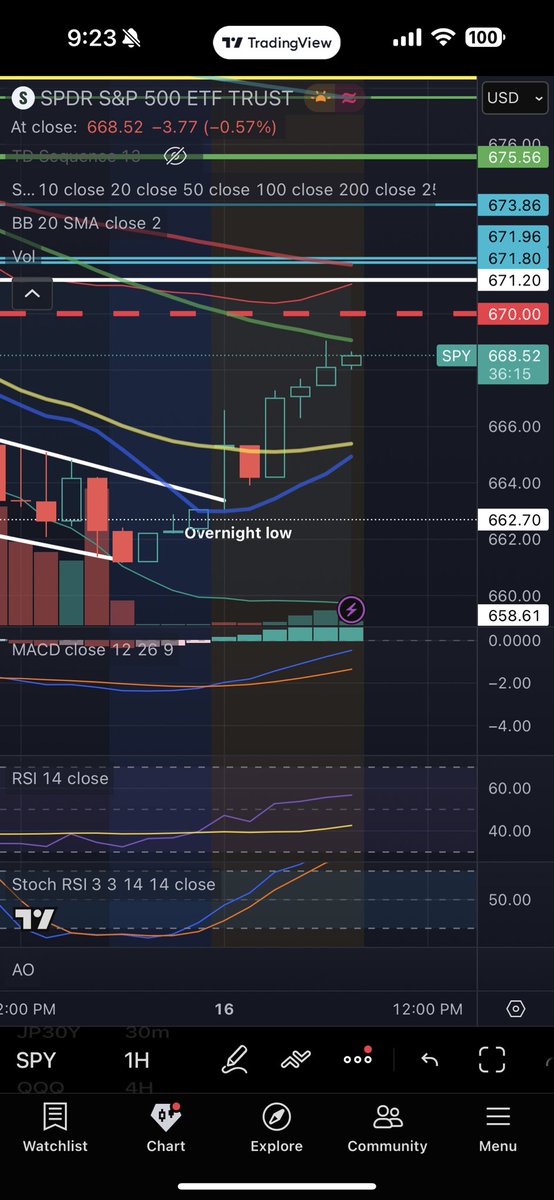The width and height of the screenshot is (554, 1200).
Task: Tap the latest hourly candlestick
Action: (352, 360)
